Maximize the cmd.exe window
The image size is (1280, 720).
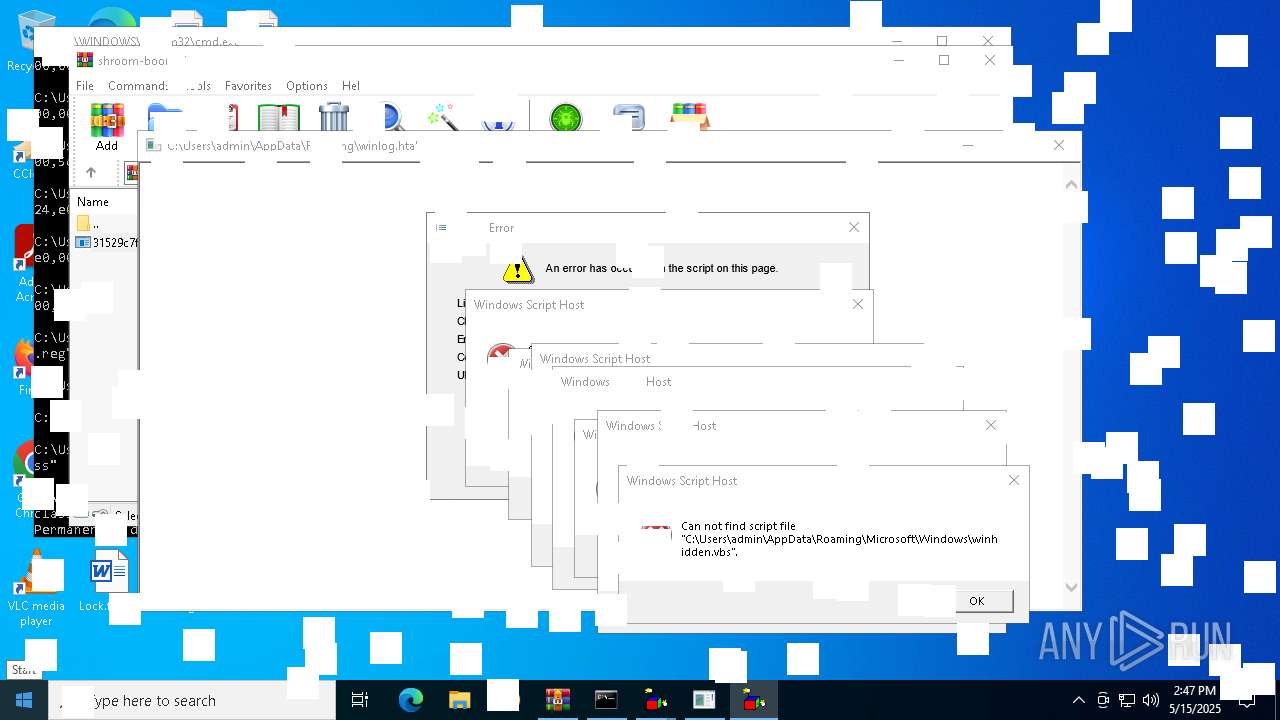pos(942,41)
